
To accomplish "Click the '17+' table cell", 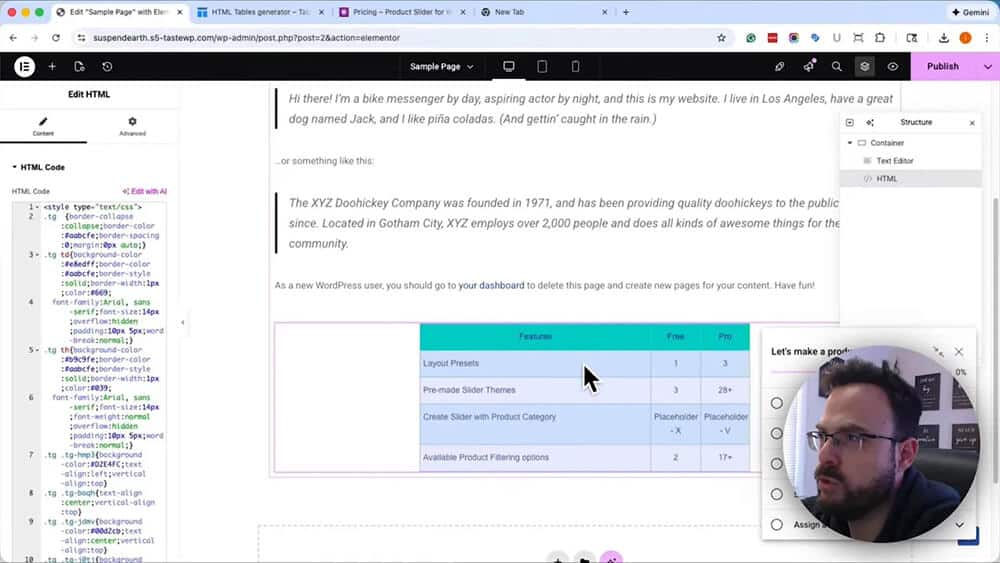I will [x=725, y=458].
